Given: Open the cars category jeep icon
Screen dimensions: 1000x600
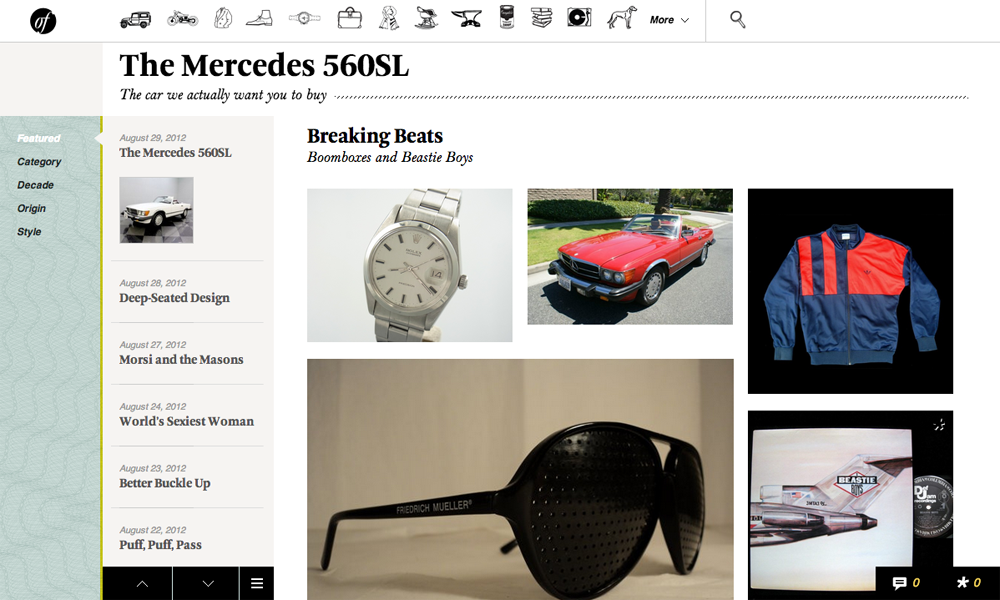Looking at the screenshot, I should tap(135, 19).
